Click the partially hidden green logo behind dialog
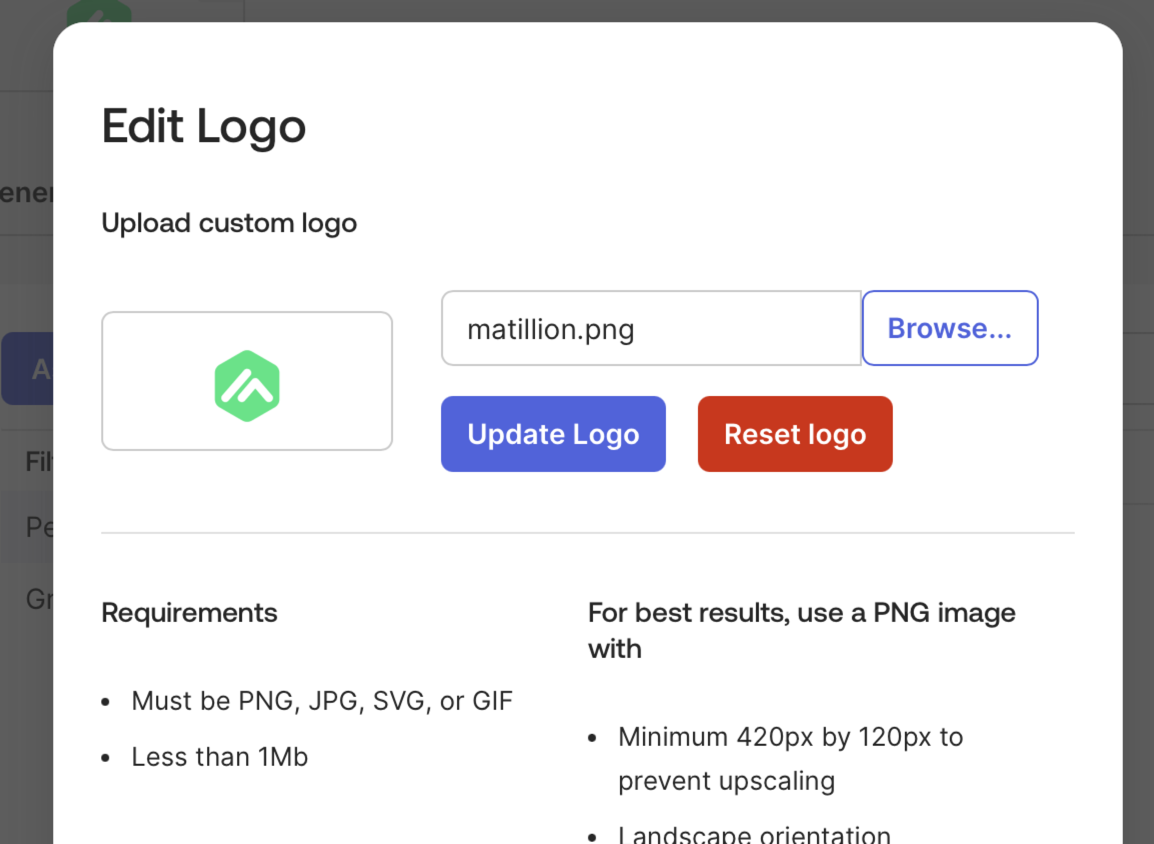Screen dimensions: 1154x844 tap(98, 11)
